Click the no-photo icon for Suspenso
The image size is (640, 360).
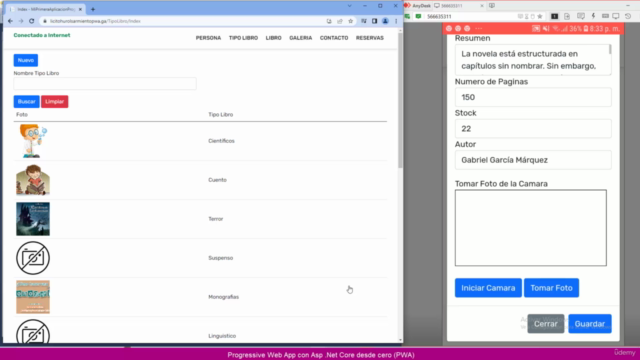click(x=33, y=258)
